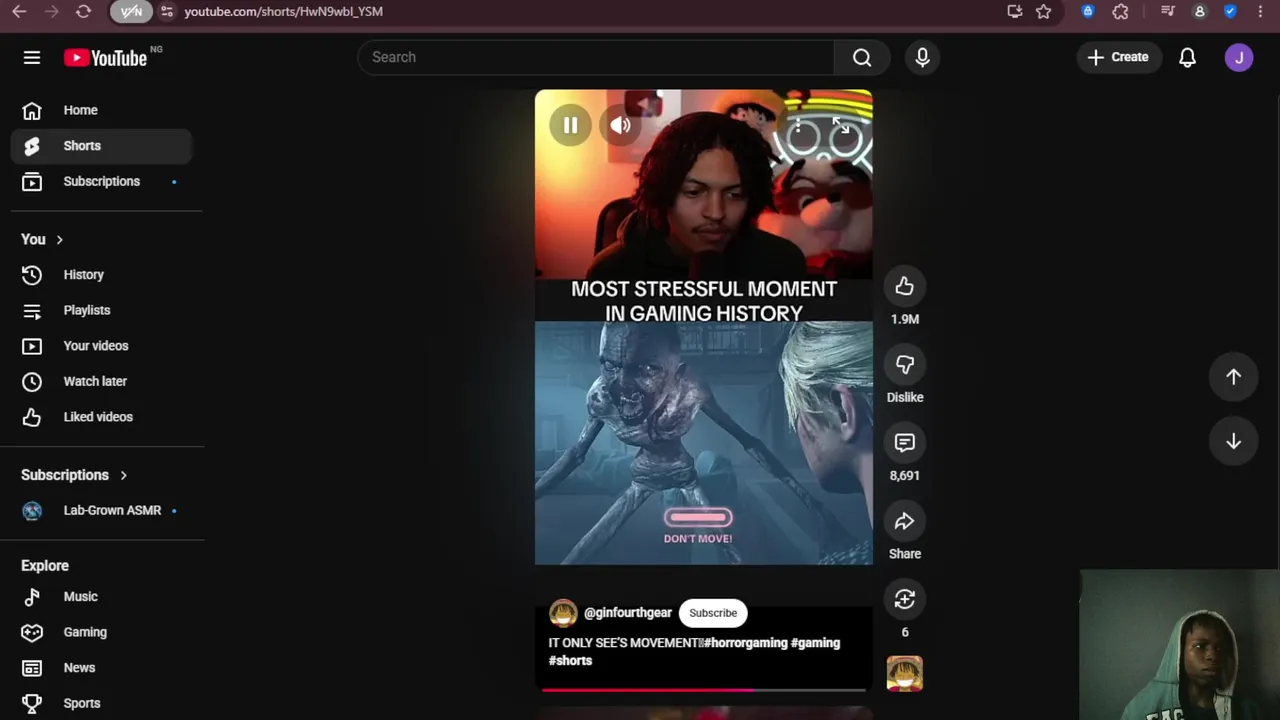Image resolution: width=1280 pixels, height=720 pixels.
Task: Open Lab-Grown ASMR channel
Action: [102, 510]
